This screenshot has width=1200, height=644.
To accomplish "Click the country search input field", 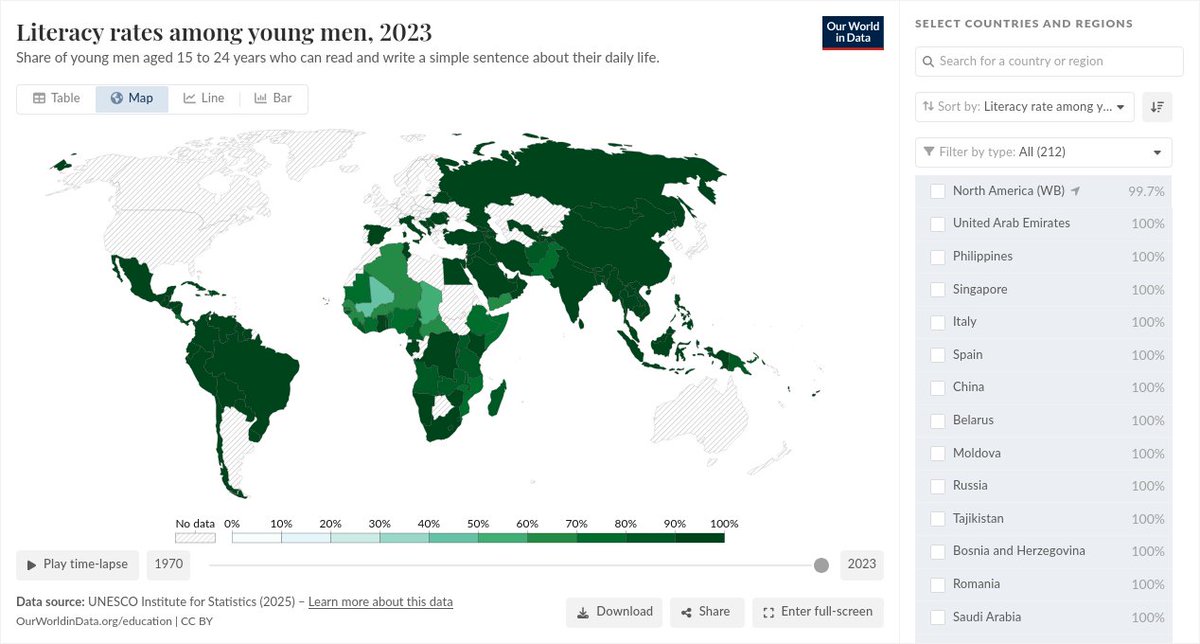I will tap(1047, 61).
